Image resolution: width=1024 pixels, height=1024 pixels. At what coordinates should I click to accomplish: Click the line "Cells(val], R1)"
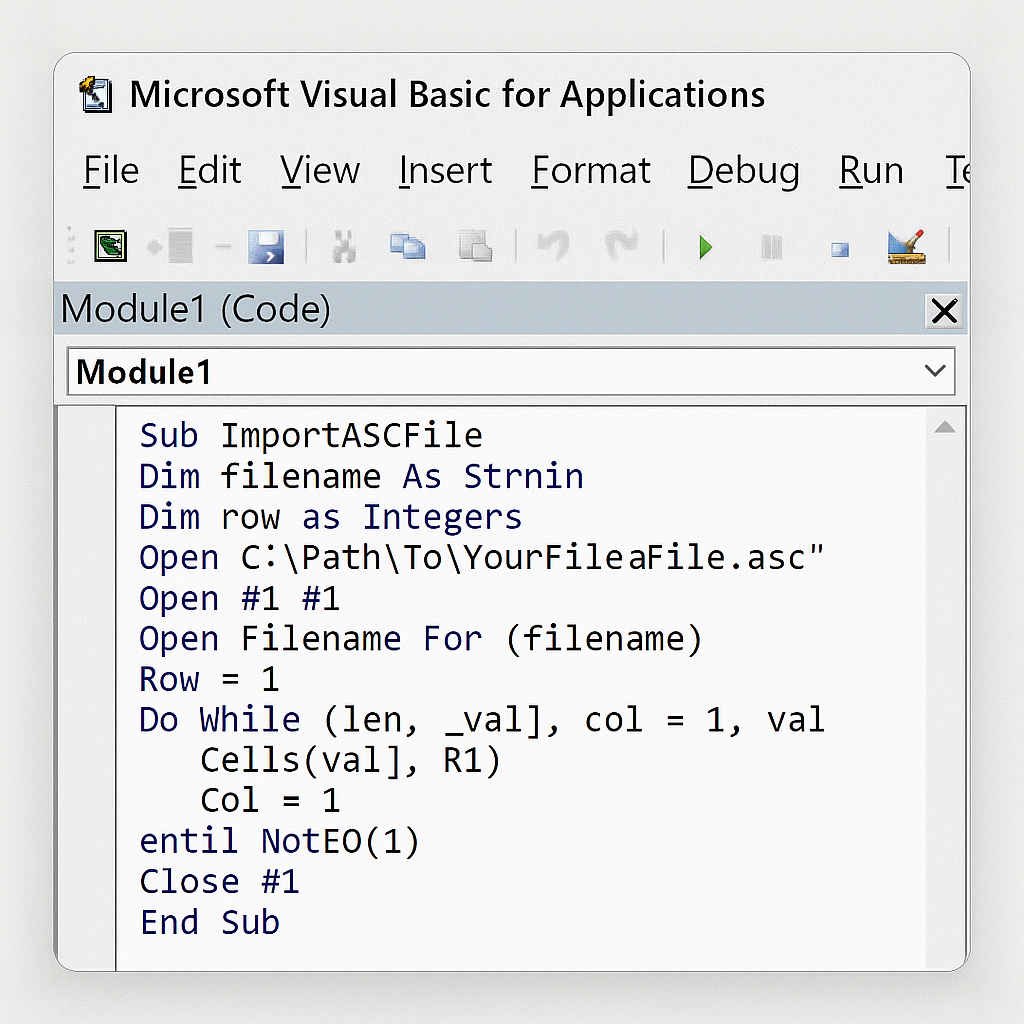350,761
